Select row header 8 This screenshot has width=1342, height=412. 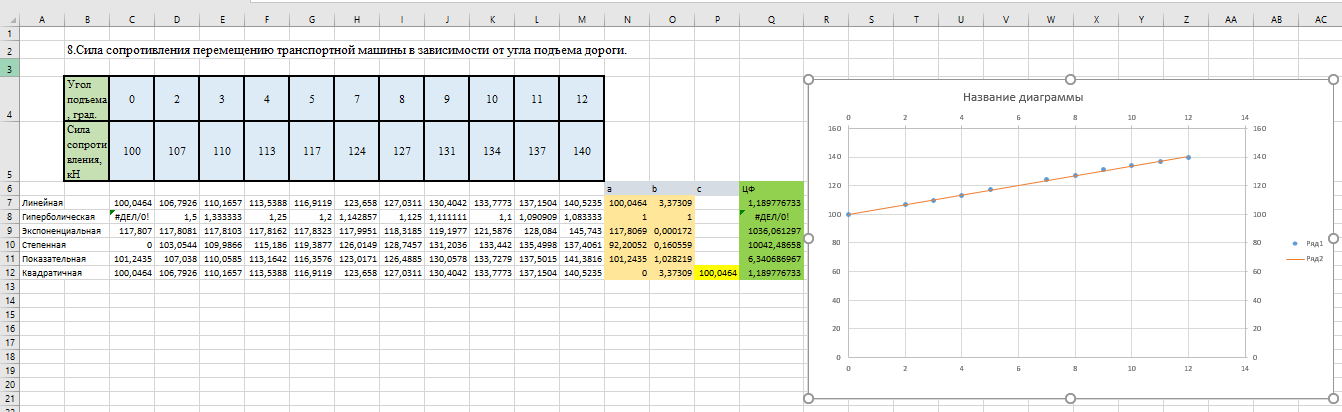[x=9, y=214]
